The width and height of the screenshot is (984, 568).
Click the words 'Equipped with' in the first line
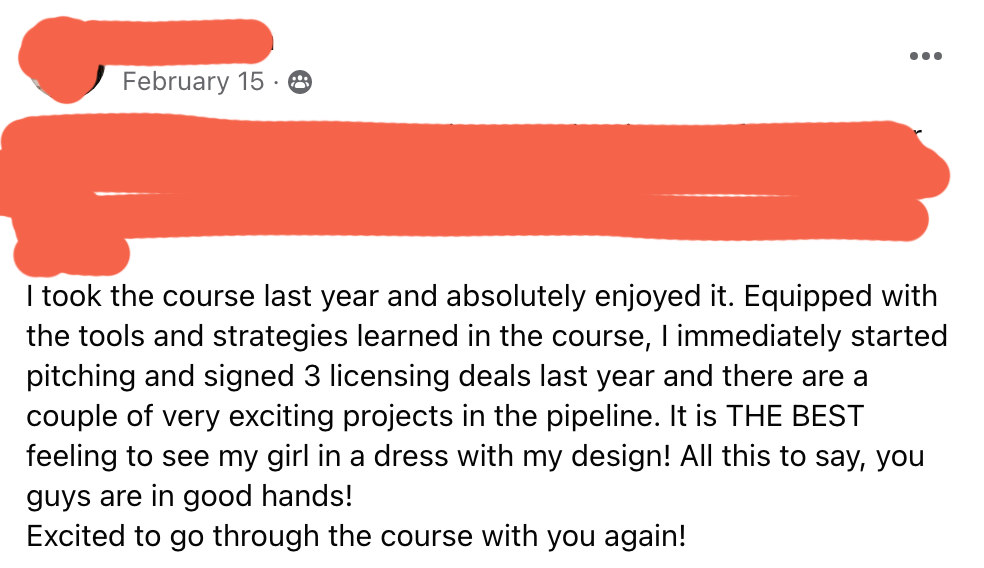(x=840, y=296)
